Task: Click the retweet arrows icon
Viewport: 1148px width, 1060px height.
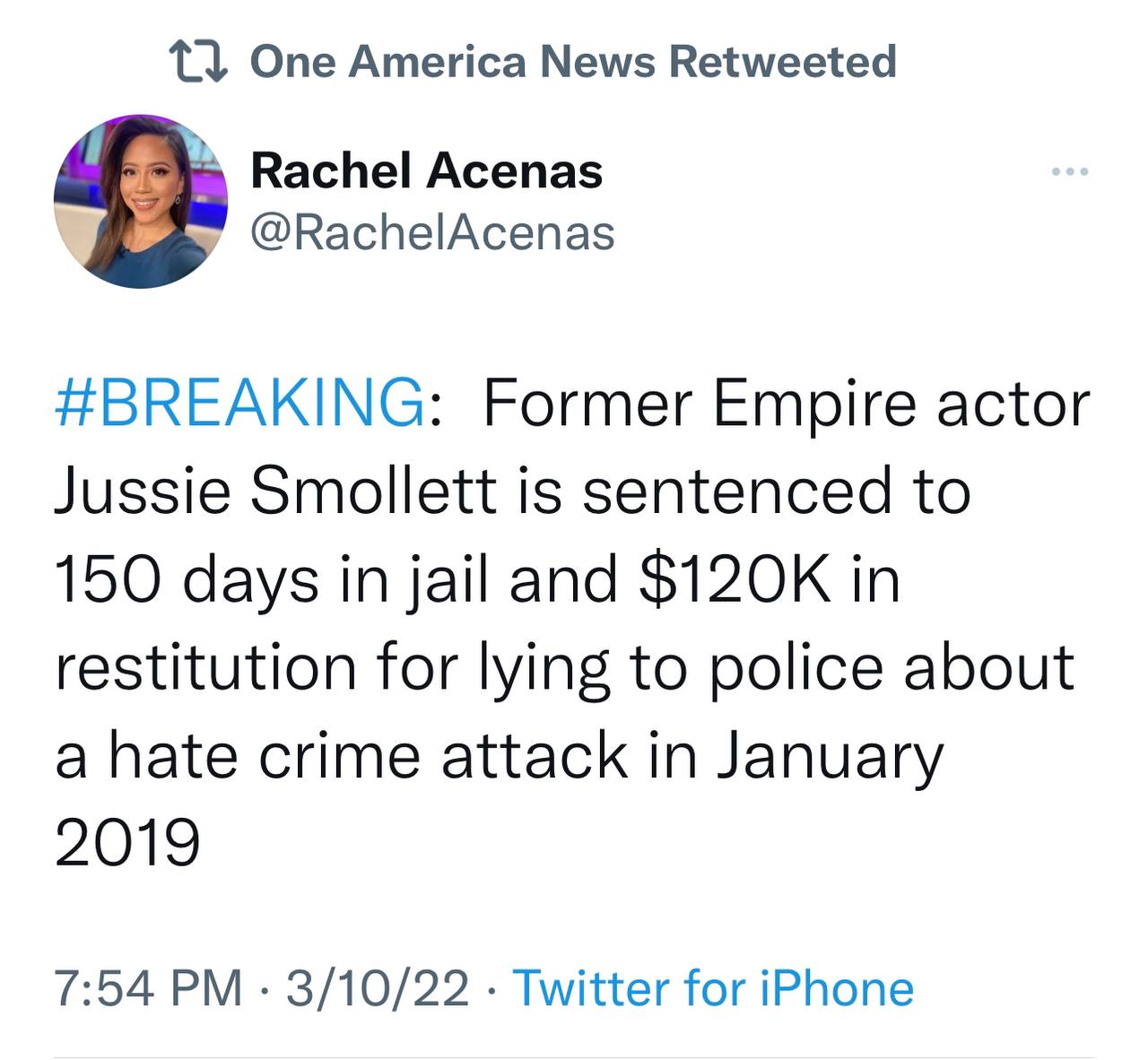Action: pos(201,62)
